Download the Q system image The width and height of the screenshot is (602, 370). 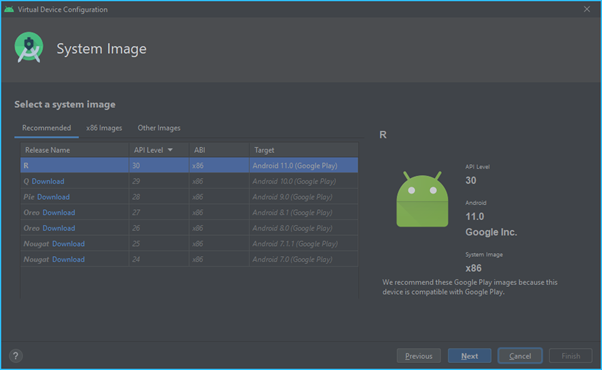pyautogui.click(x=48, y=181)
